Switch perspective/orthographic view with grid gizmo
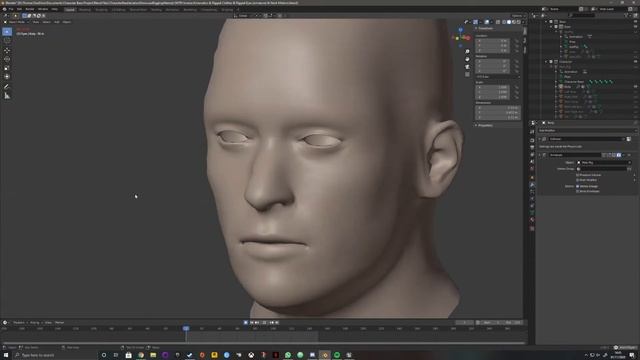Screen dimensions: 640x360 pyautogui.click(x=467, y=74)
